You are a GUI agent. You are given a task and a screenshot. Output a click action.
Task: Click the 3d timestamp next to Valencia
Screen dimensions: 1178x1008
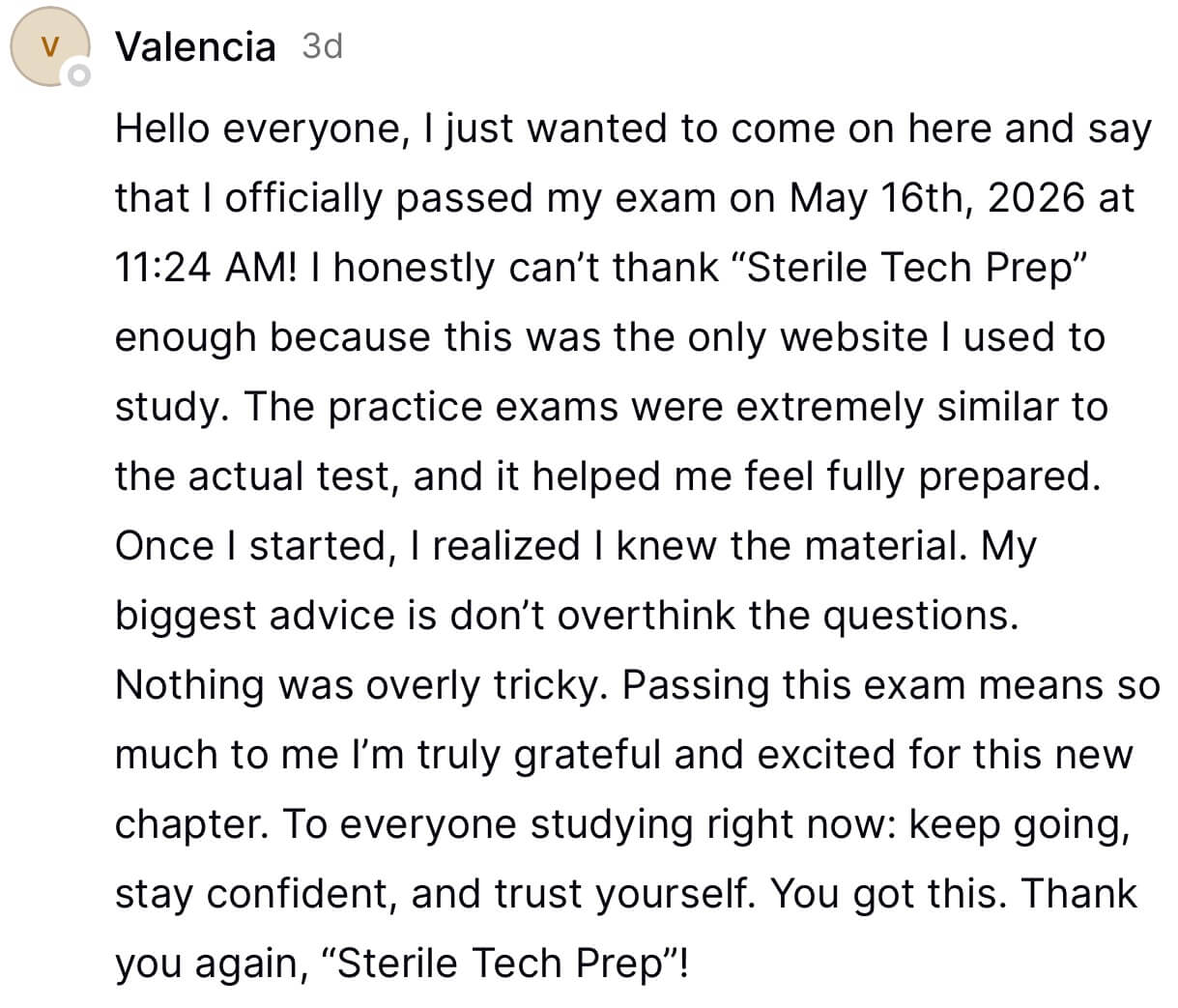tap(322, 45)
